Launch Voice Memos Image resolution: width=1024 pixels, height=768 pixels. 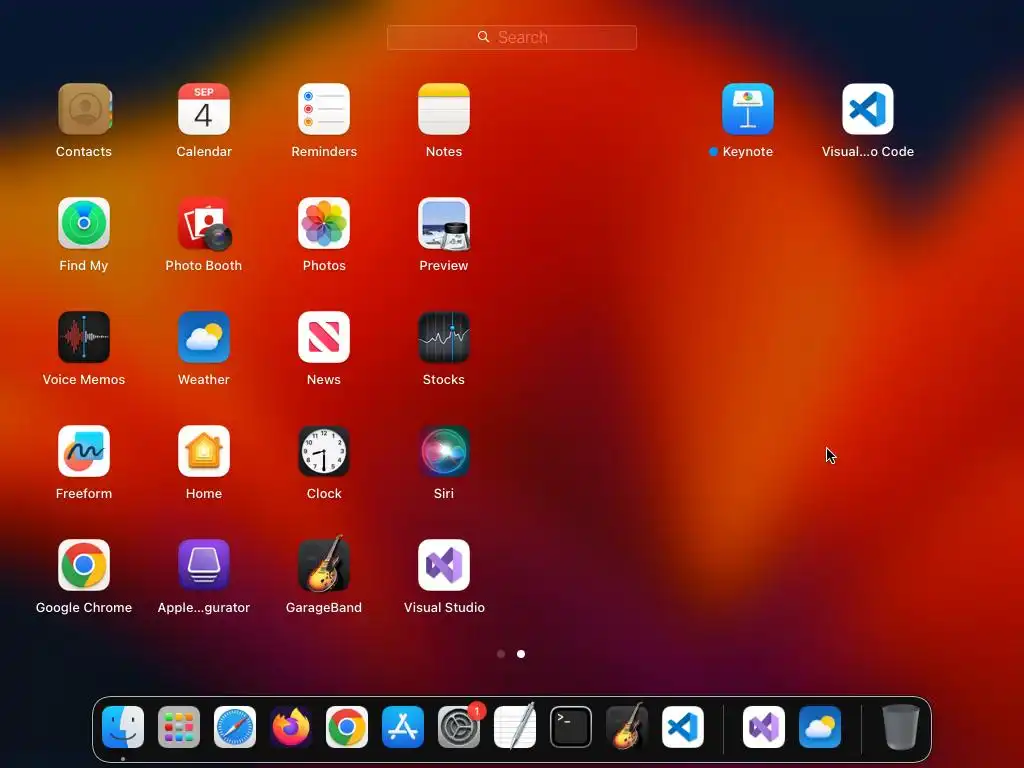tap(84, 337)
